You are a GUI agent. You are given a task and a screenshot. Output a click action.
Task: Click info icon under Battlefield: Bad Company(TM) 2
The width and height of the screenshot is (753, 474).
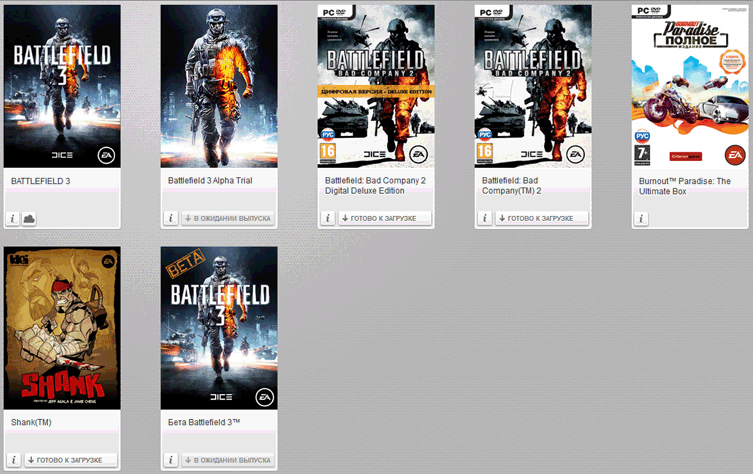pos(484,218)
